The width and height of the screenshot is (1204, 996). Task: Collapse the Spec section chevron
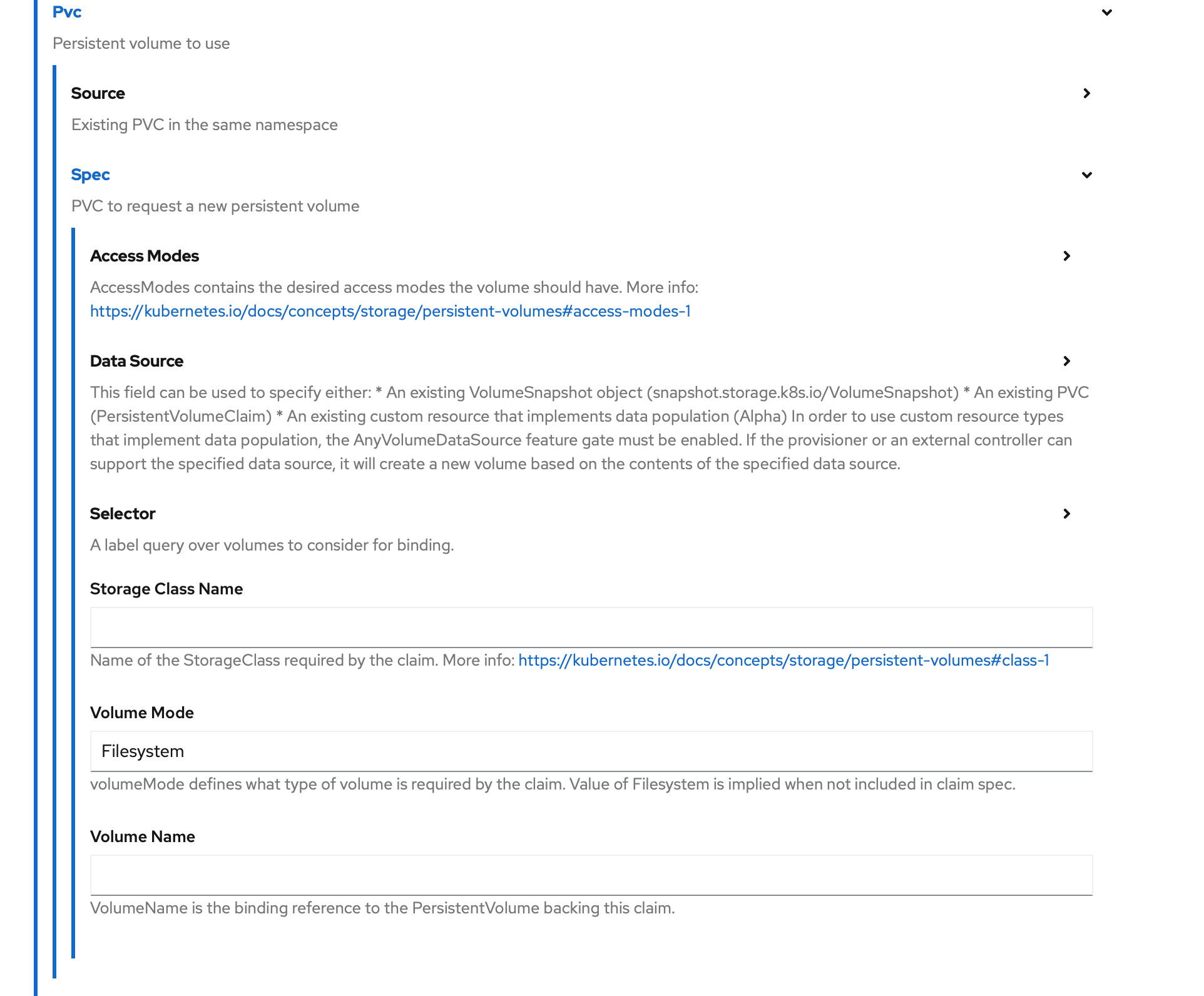(x=1087, y=175)
